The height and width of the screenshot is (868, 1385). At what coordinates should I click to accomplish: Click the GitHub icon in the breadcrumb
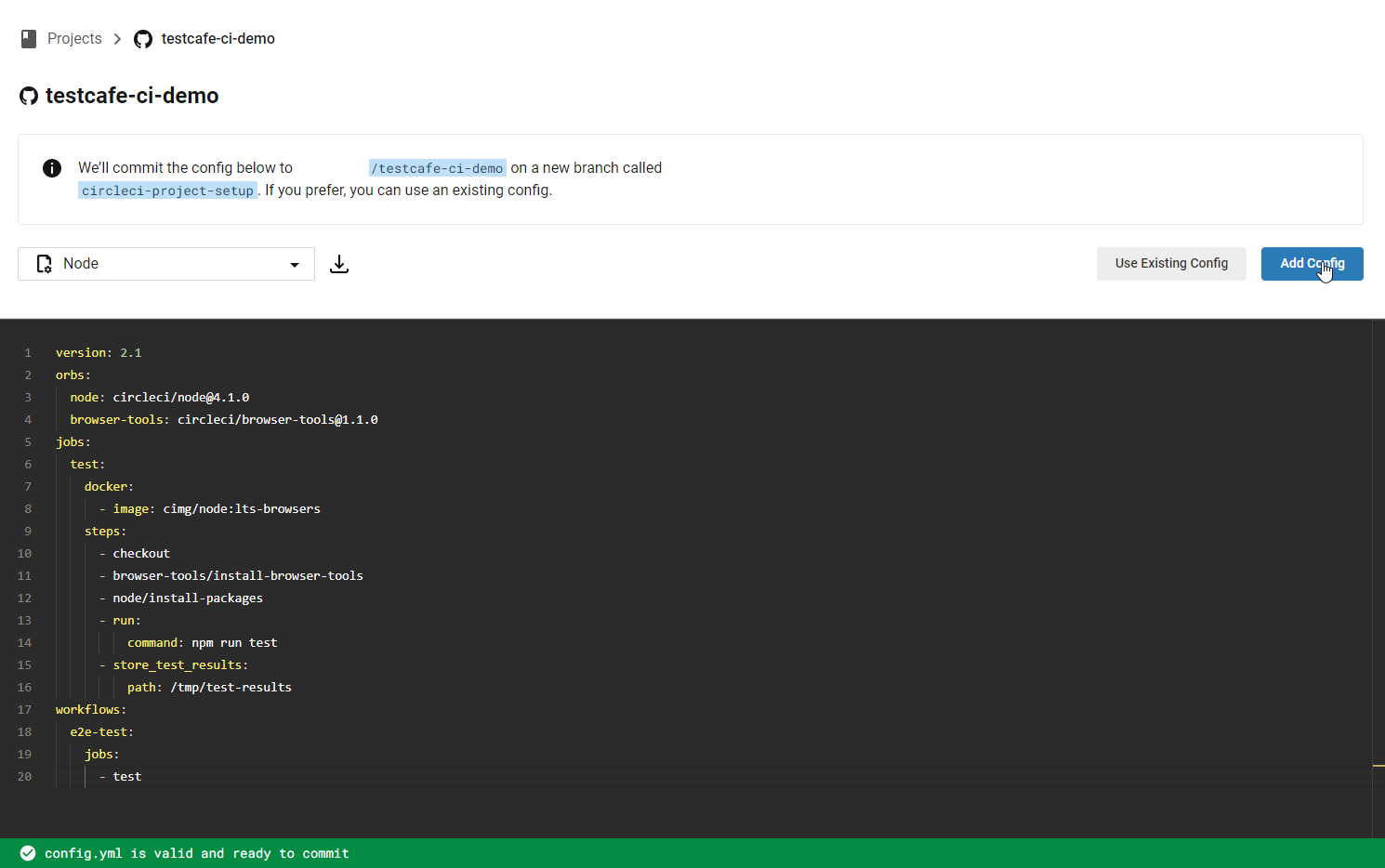tap(143, 39)
